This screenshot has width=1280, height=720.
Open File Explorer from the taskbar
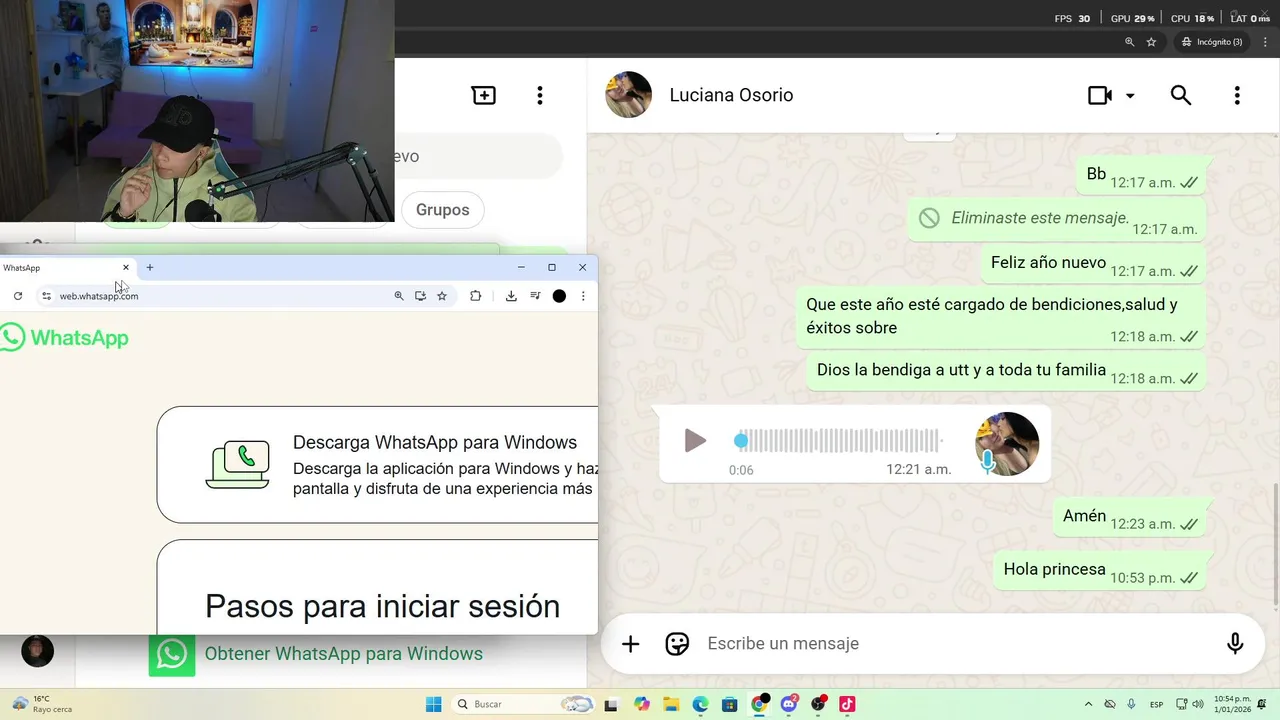(x=671, y=704)
